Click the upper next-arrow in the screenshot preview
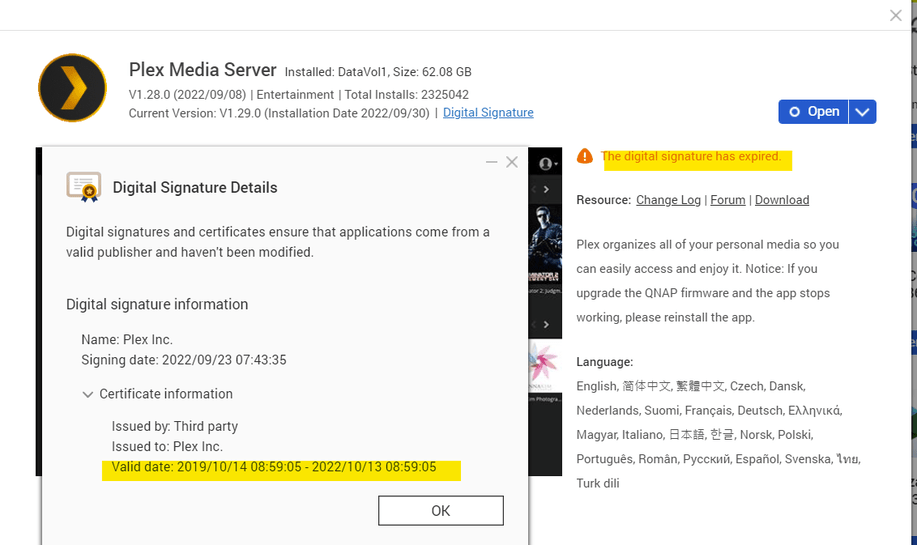The image size is (917, 545). (x=546, y=189)
